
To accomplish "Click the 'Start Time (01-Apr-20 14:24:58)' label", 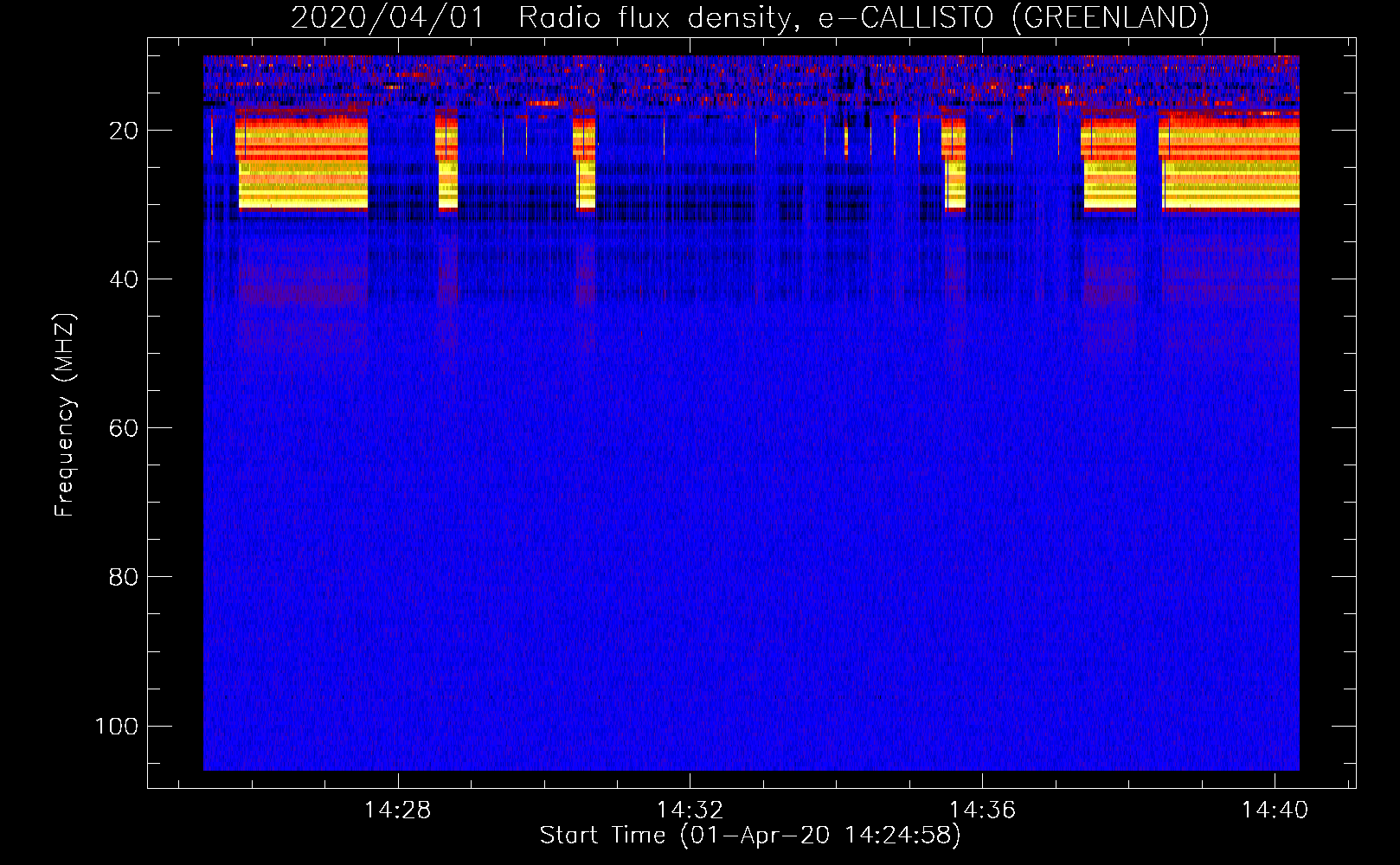I will [750, 836].
